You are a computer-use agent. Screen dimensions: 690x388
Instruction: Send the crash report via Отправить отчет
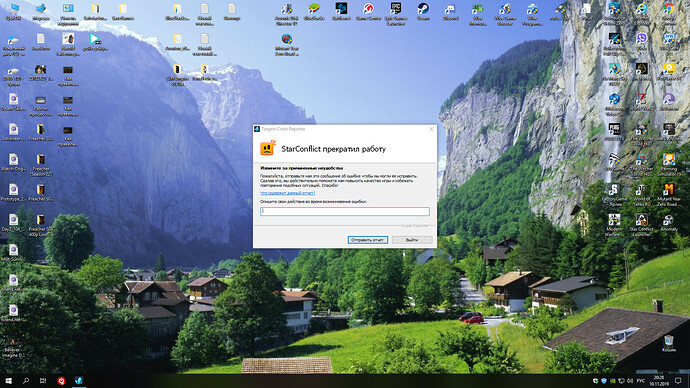(x=367, y=240)
